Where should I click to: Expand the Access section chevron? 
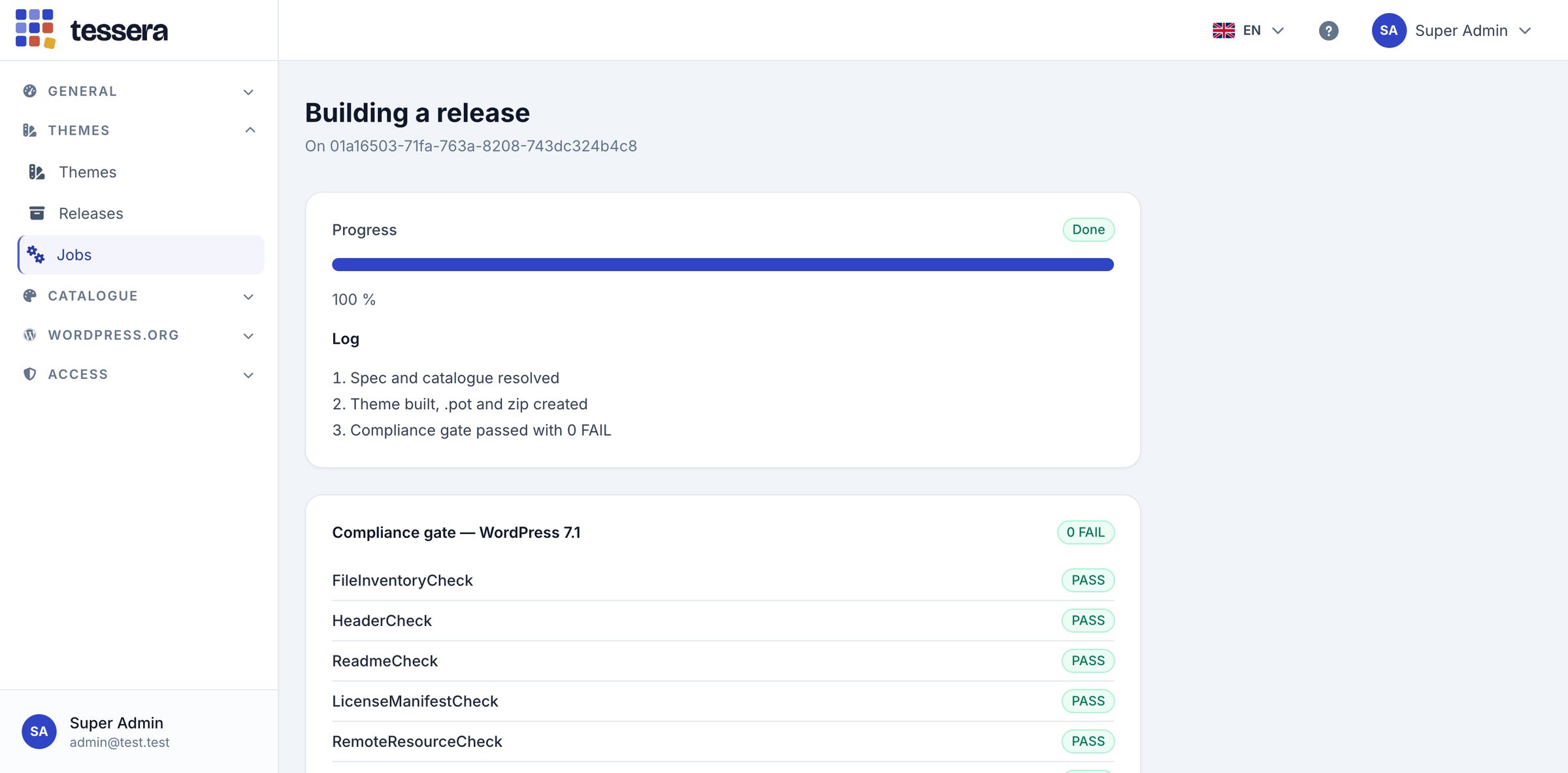point(248,375)
